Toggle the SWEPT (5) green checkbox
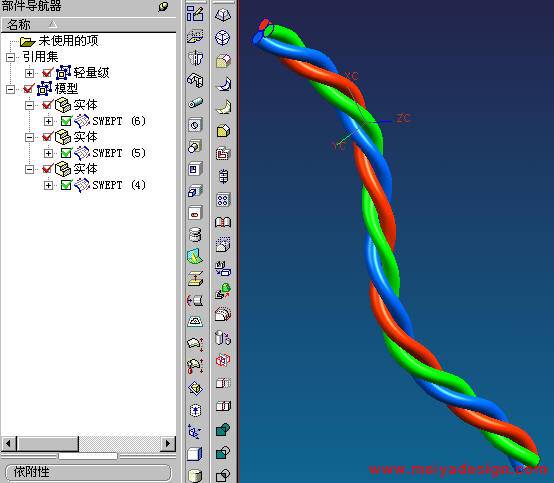The width and height of the screenshot is (554, 483). (66, 153)
